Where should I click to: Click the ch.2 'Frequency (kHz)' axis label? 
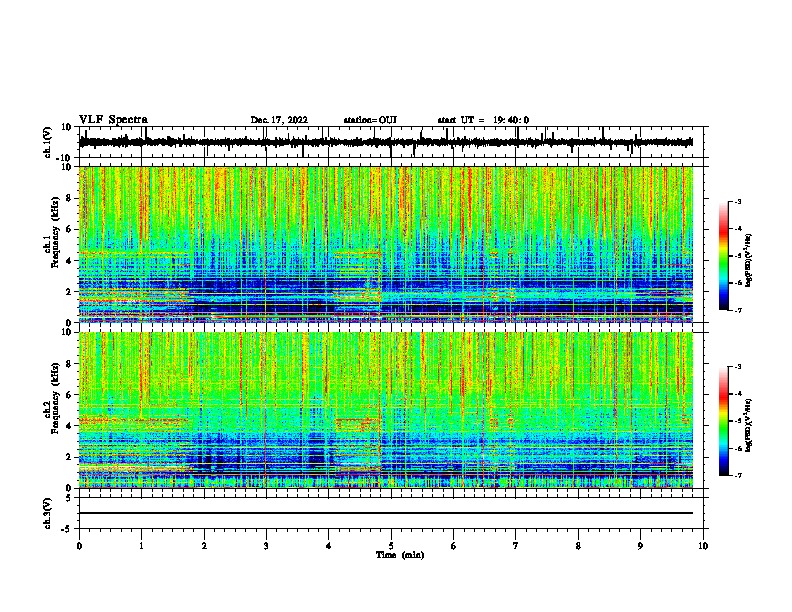(x=55, y=398)
